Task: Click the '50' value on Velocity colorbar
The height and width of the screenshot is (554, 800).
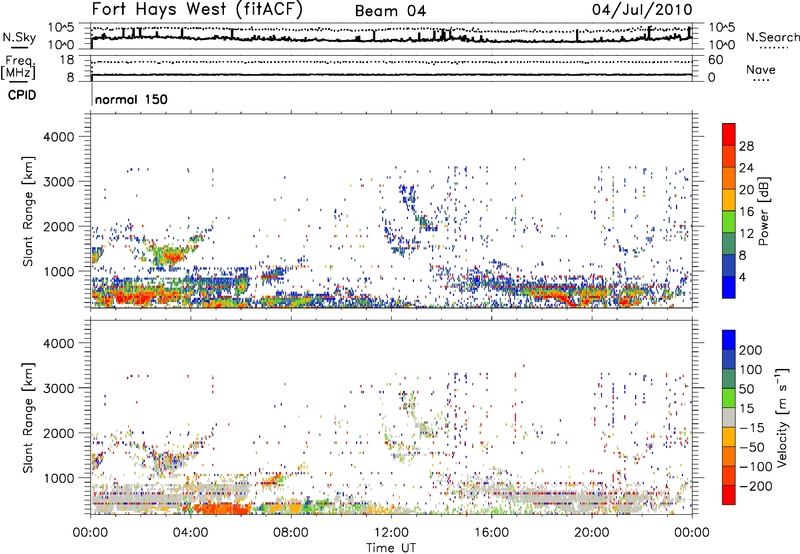Action: 746,389
